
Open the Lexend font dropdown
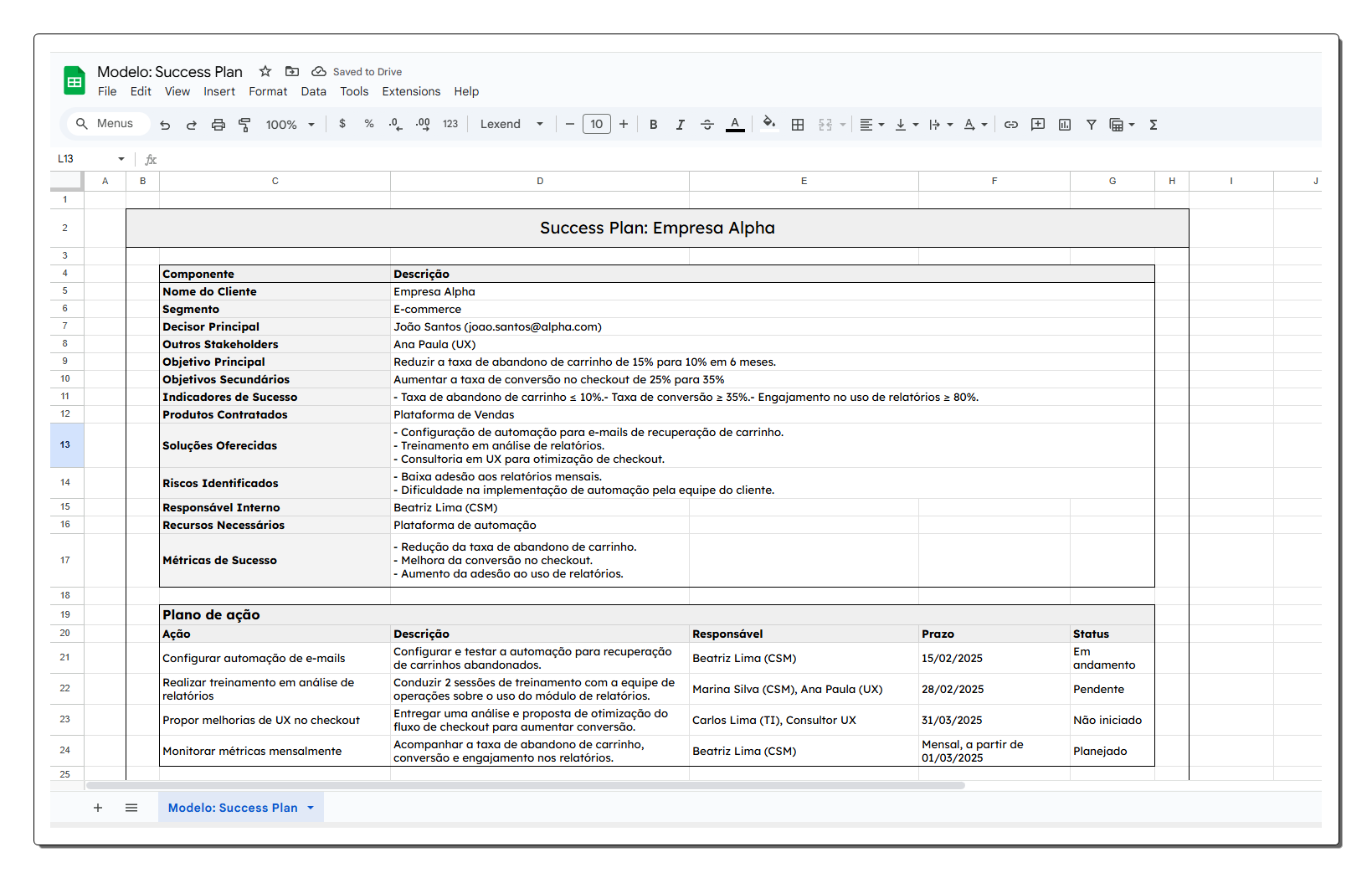(511, 124)
